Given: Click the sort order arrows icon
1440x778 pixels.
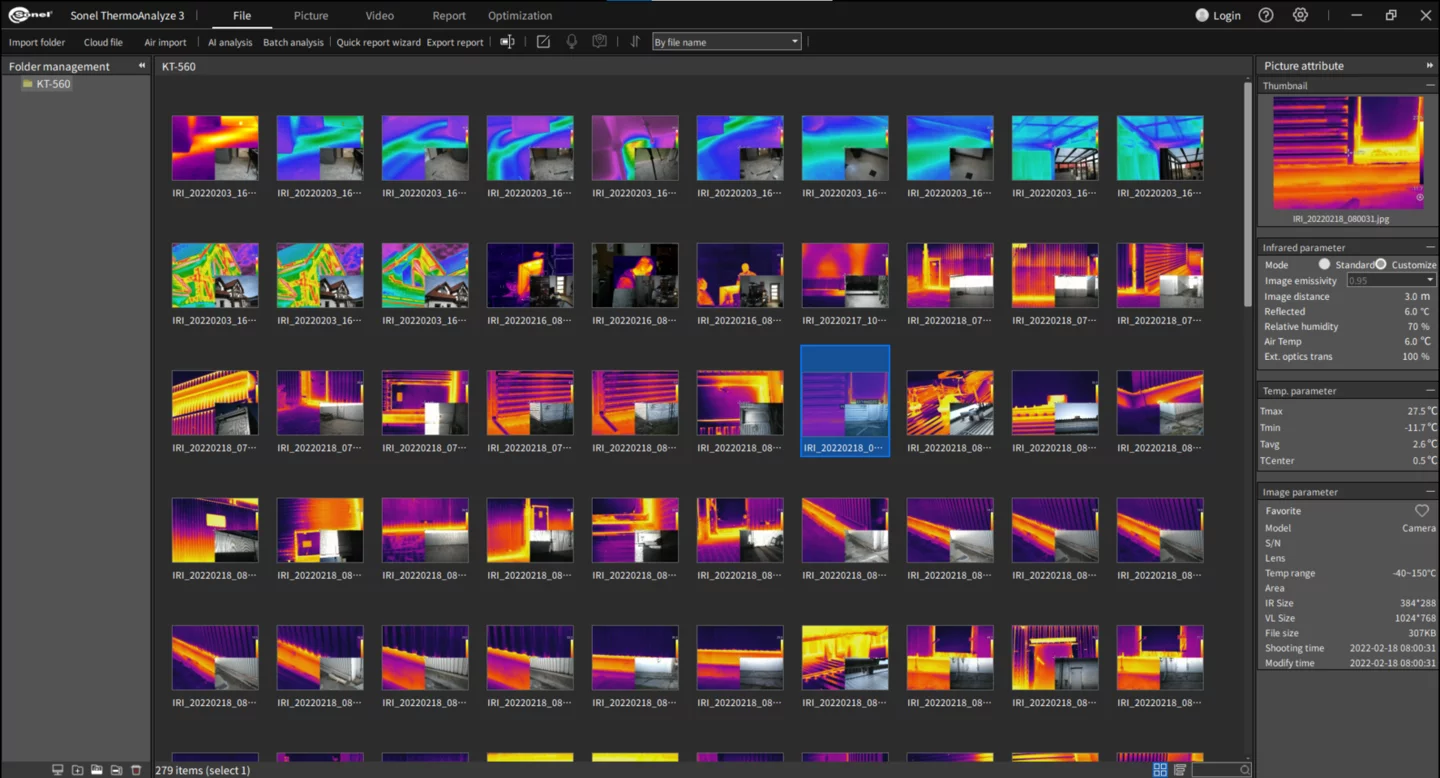Looking at the screenshot, I should [x=634, y=42].
